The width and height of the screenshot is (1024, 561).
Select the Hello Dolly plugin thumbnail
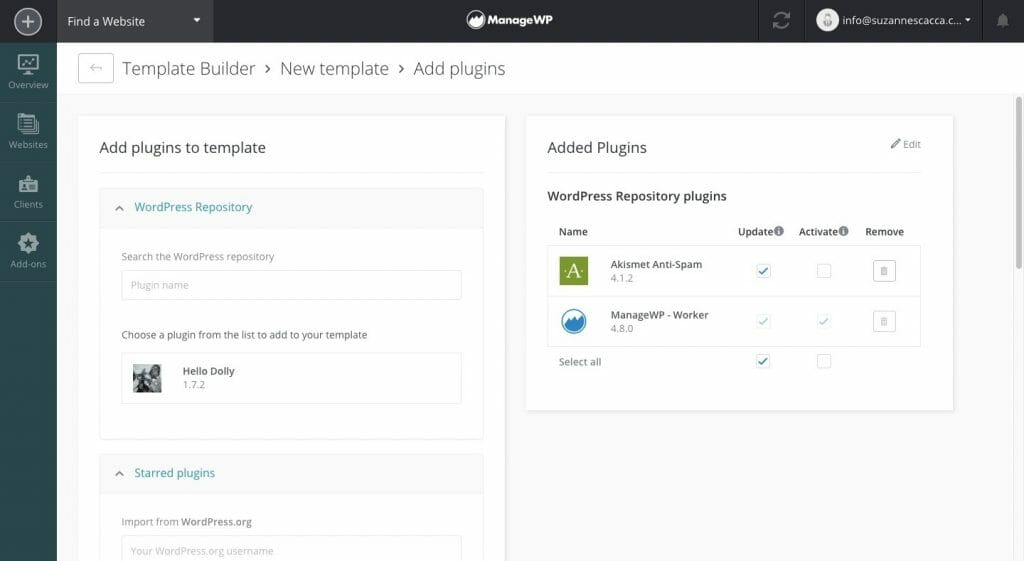(147, 378)
